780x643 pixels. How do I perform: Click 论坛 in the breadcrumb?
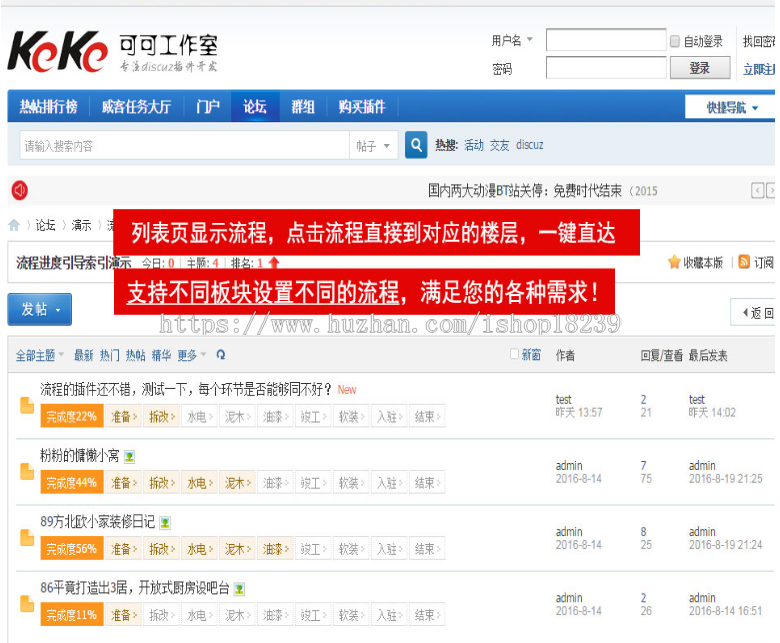coord(46,225)
